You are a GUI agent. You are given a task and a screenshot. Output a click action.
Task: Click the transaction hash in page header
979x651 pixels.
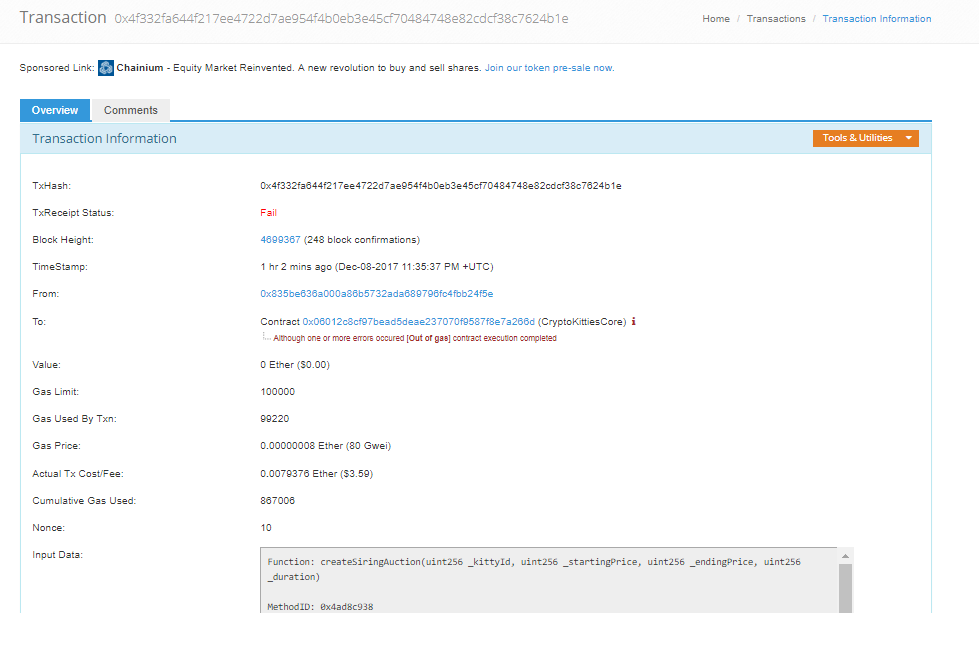(342, 19)
